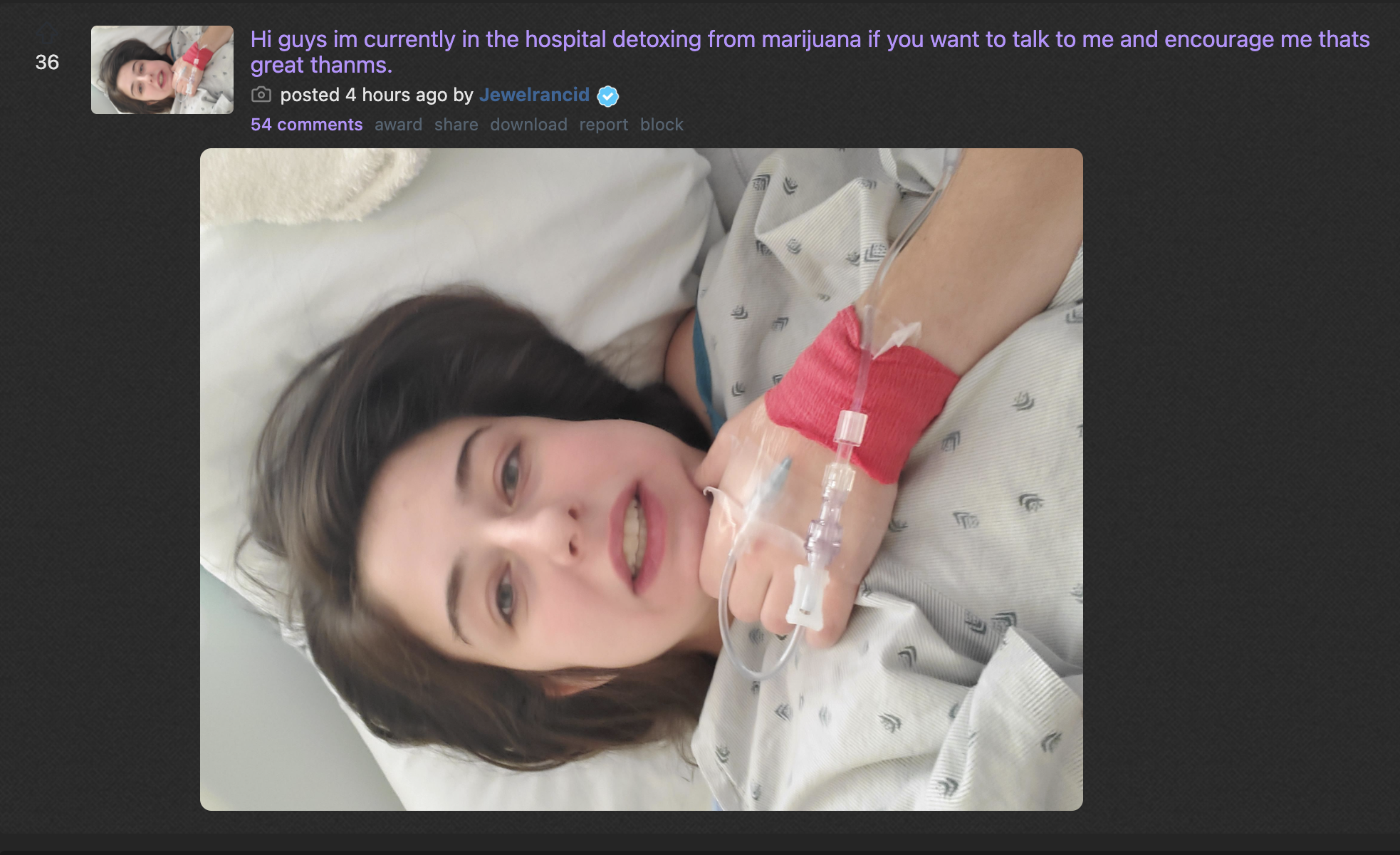
Task: Upvote the post above the score
Action: (47, 34)
